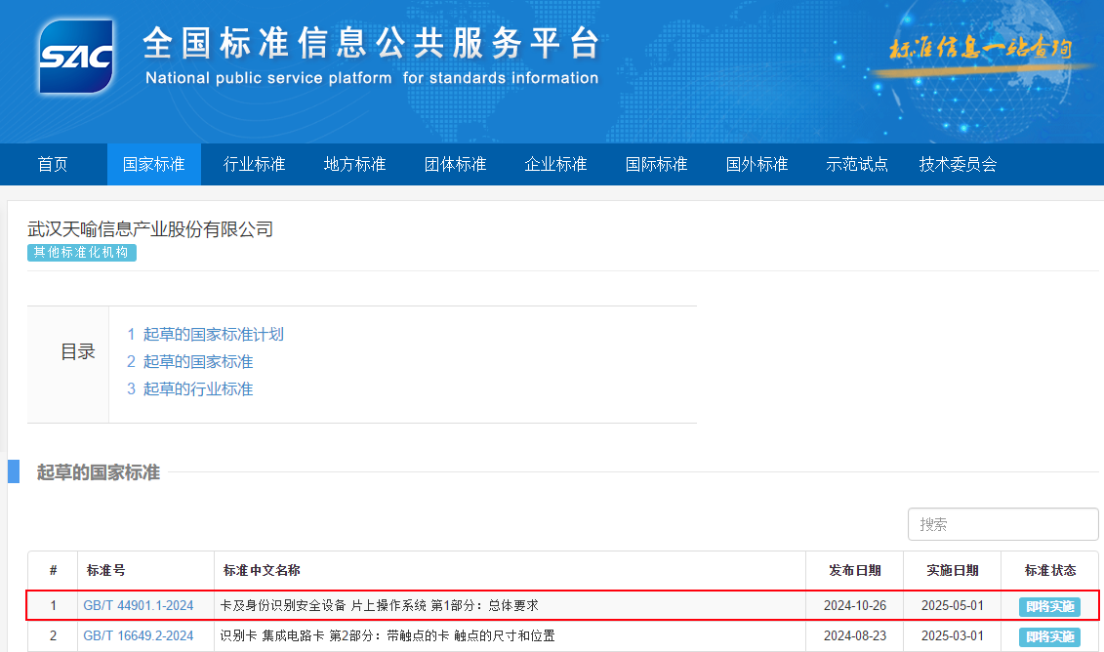Screen dimensions: 1104x652
Task: Click the 即将实施 status badge on row 1
Action: [1051, 606]
